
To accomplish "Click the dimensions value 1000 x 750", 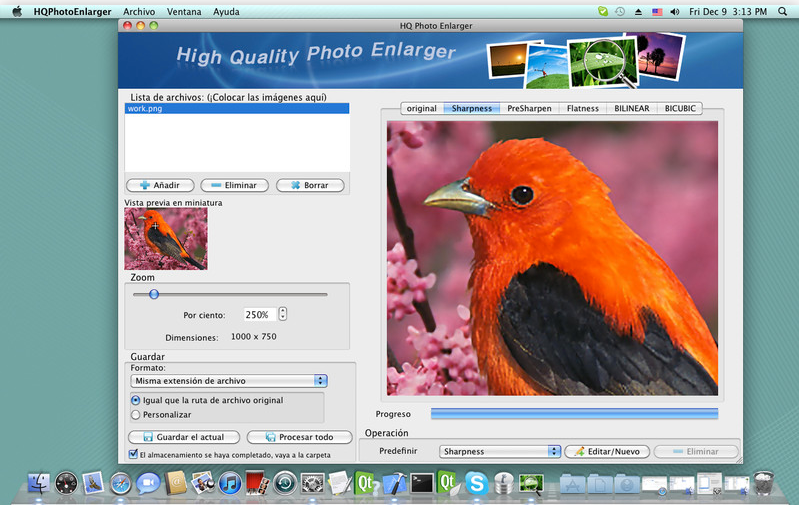I will [x=254, y=336].
